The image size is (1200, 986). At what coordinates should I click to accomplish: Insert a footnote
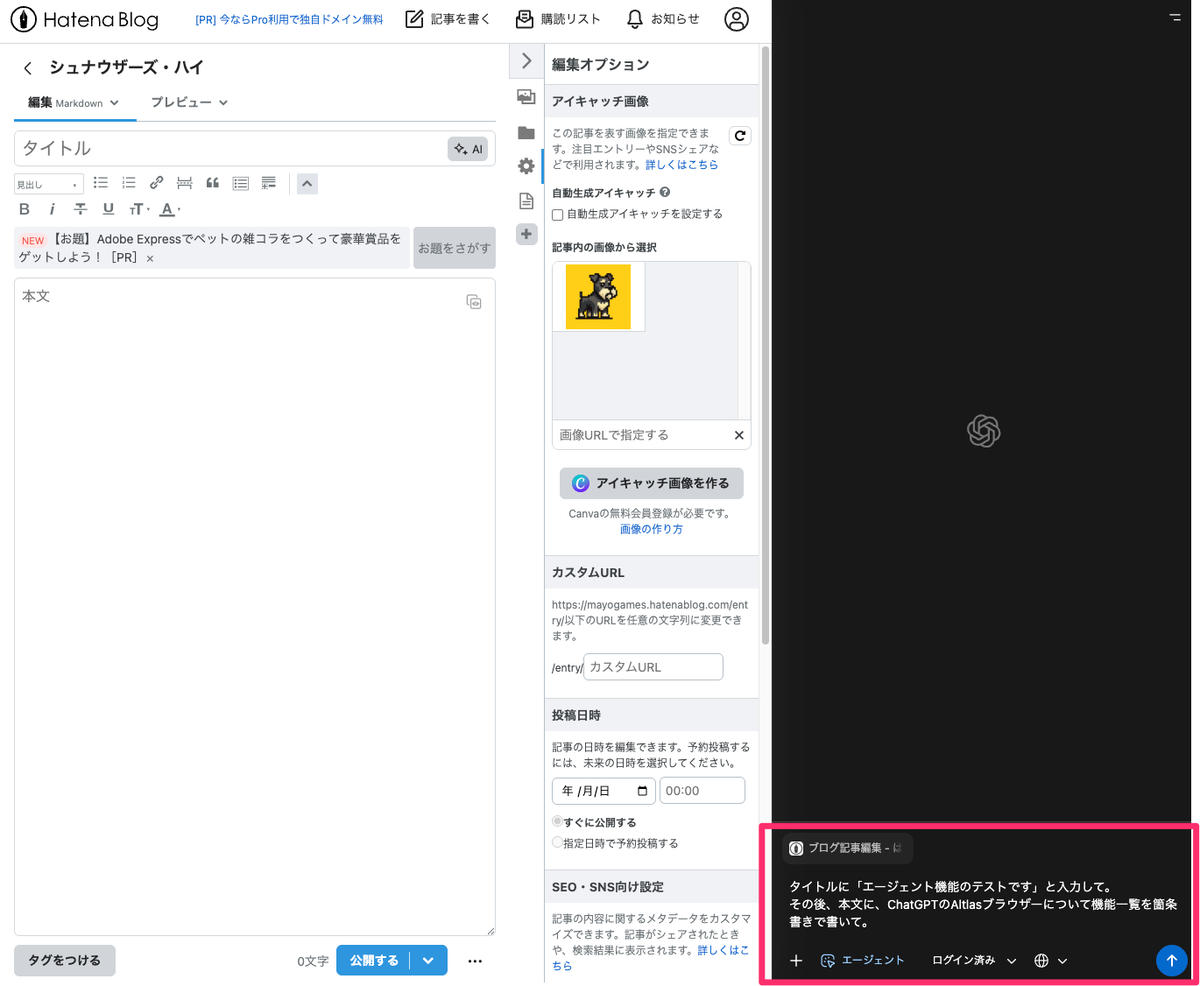[x=268, y=183]
